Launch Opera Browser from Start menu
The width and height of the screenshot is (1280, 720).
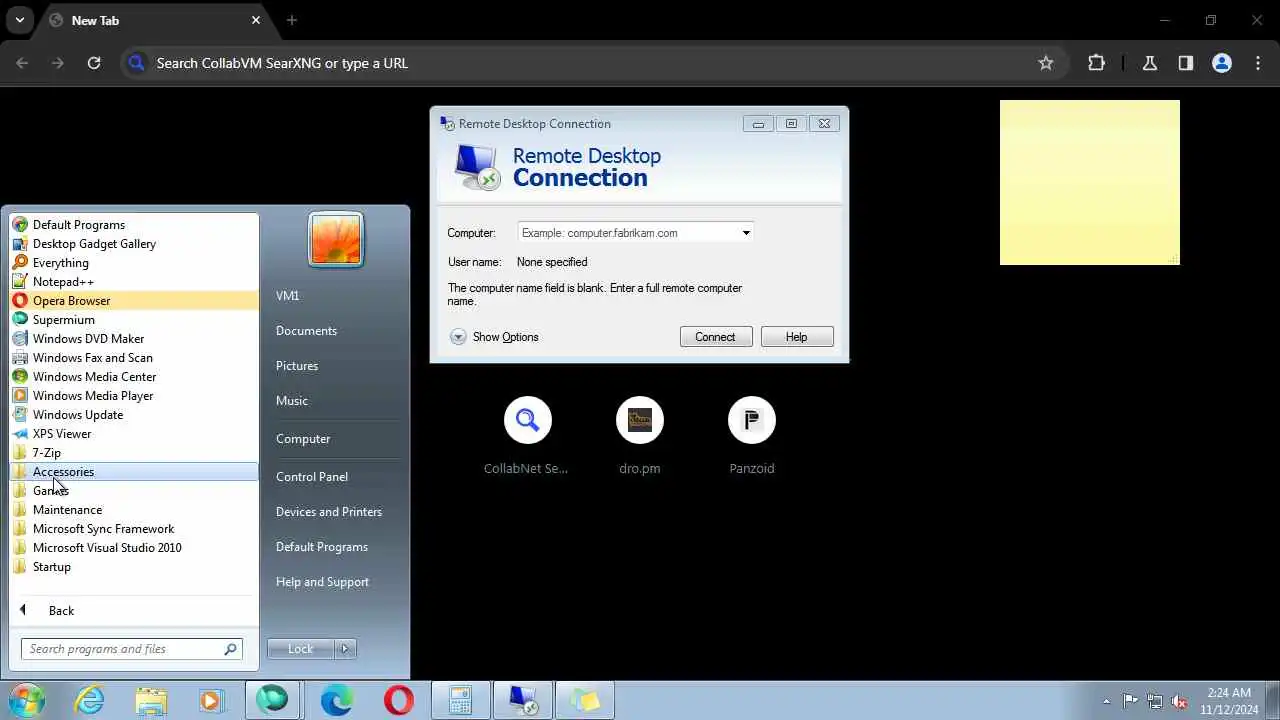coord(134,301)
